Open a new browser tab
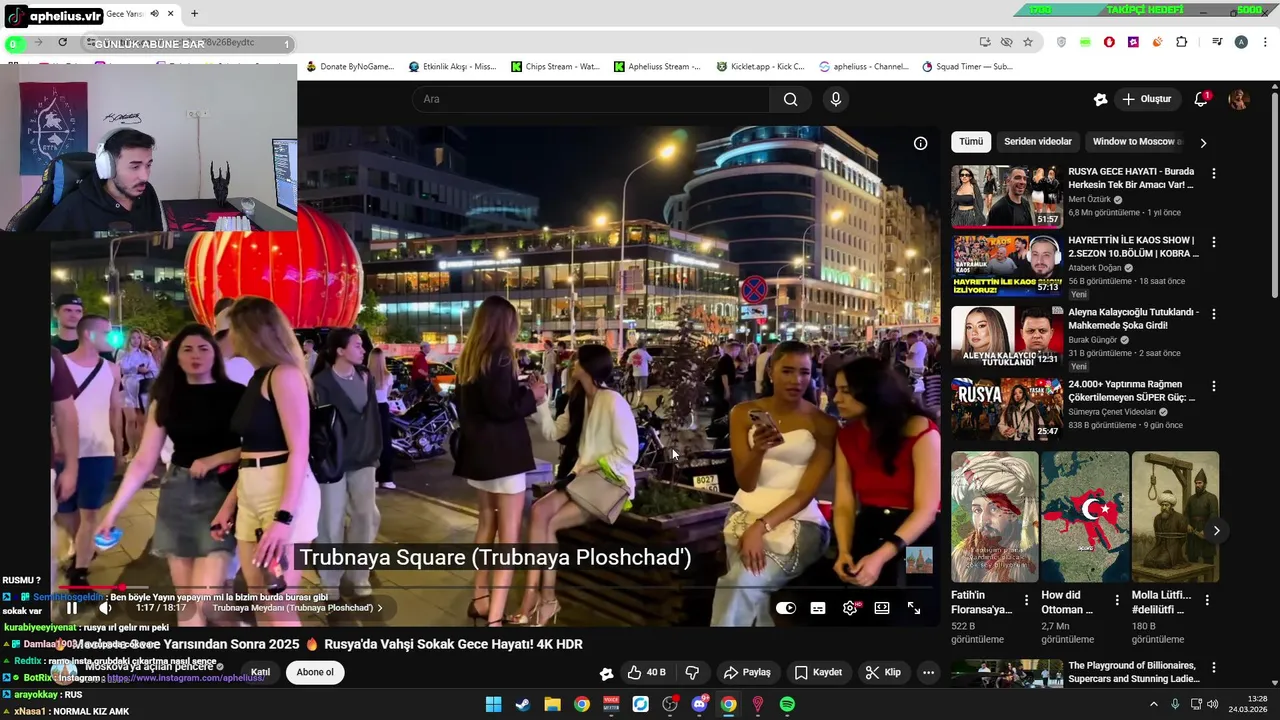The width and height of the screenshot is (1280, 720). 194,14
